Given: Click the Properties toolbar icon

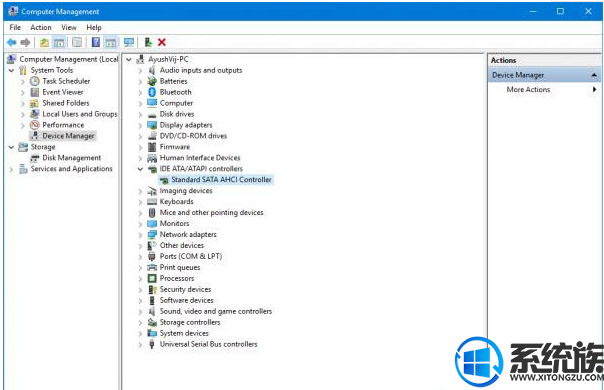Looking at the screenshot, I should (77, 42).
